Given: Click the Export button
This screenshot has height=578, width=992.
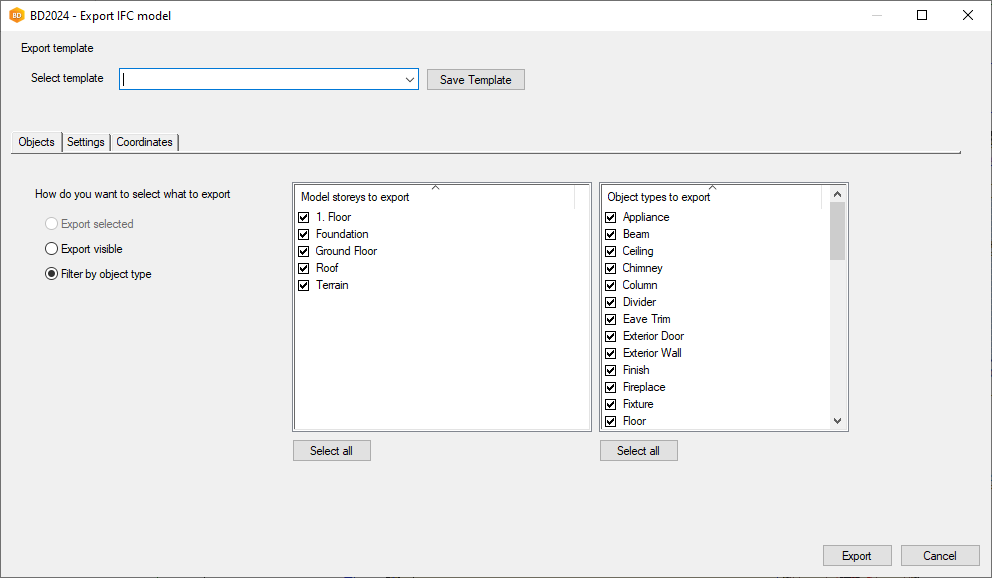Looking at the screenshot, I should pyautogui.click(x=857, y=555).
